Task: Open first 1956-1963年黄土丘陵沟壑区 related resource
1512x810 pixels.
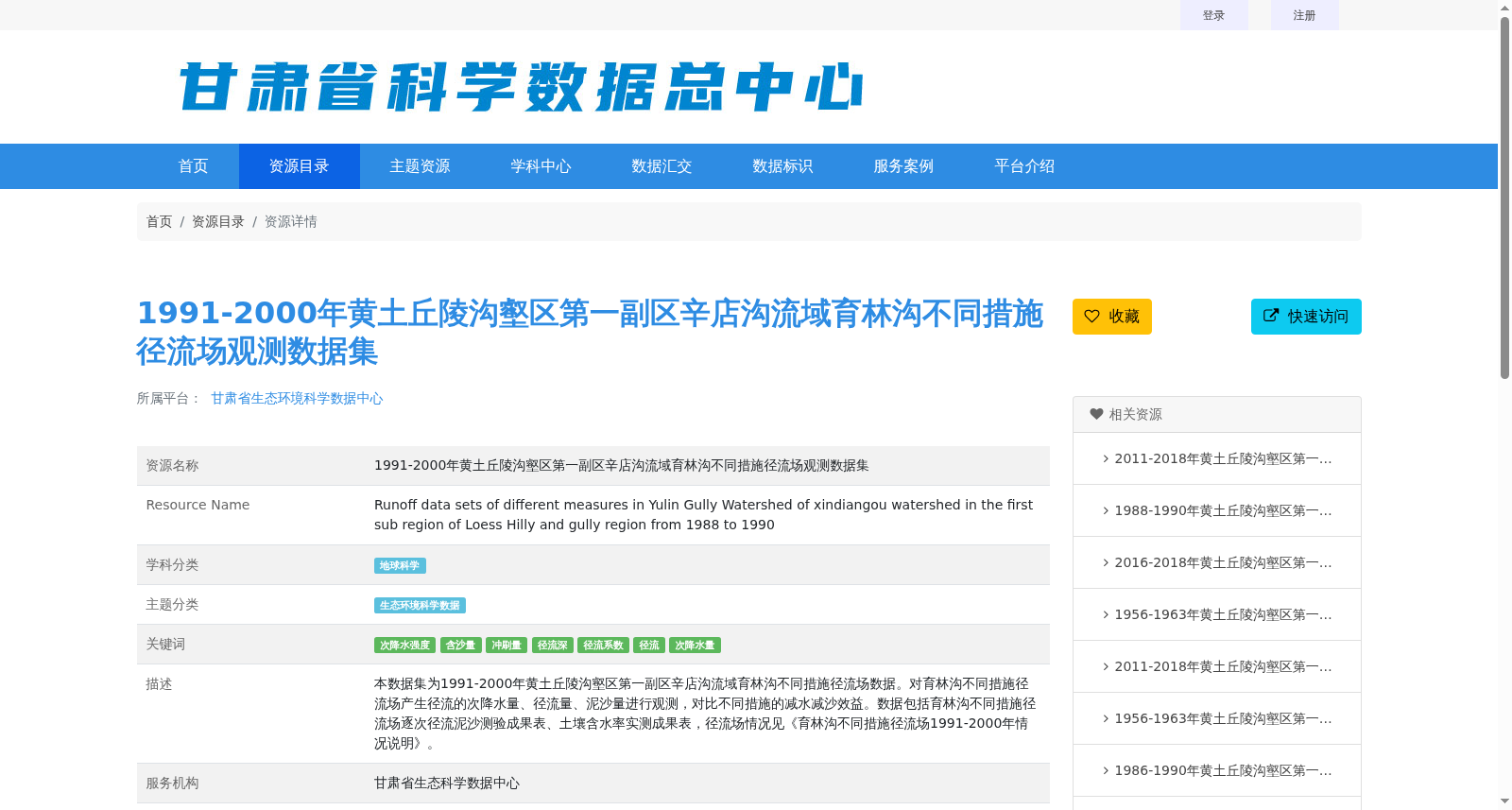Action: [x=1223, y=614]
